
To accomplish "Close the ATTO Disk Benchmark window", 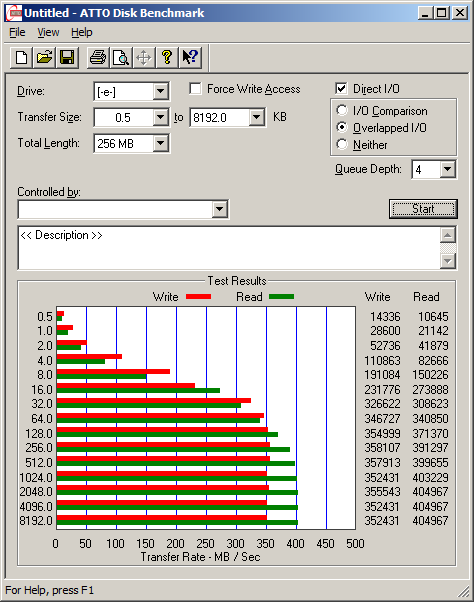I will point(459,13).
